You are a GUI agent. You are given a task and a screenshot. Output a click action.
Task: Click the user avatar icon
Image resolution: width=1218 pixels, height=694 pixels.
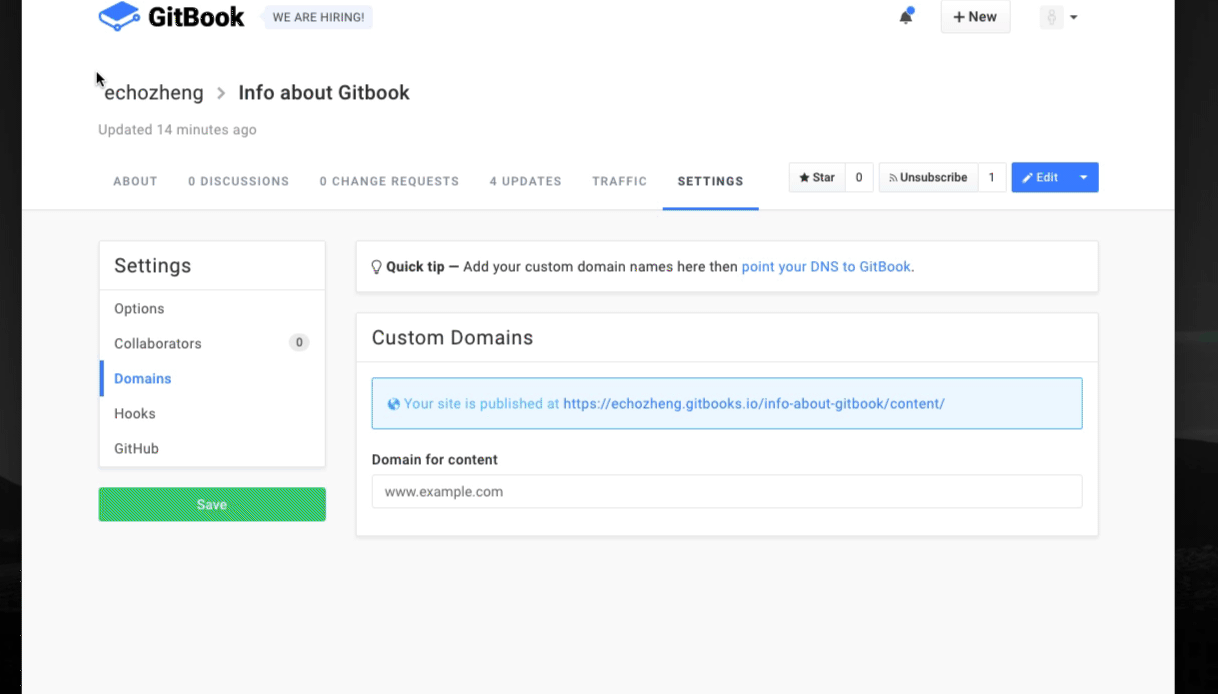tap(1051, 17)
